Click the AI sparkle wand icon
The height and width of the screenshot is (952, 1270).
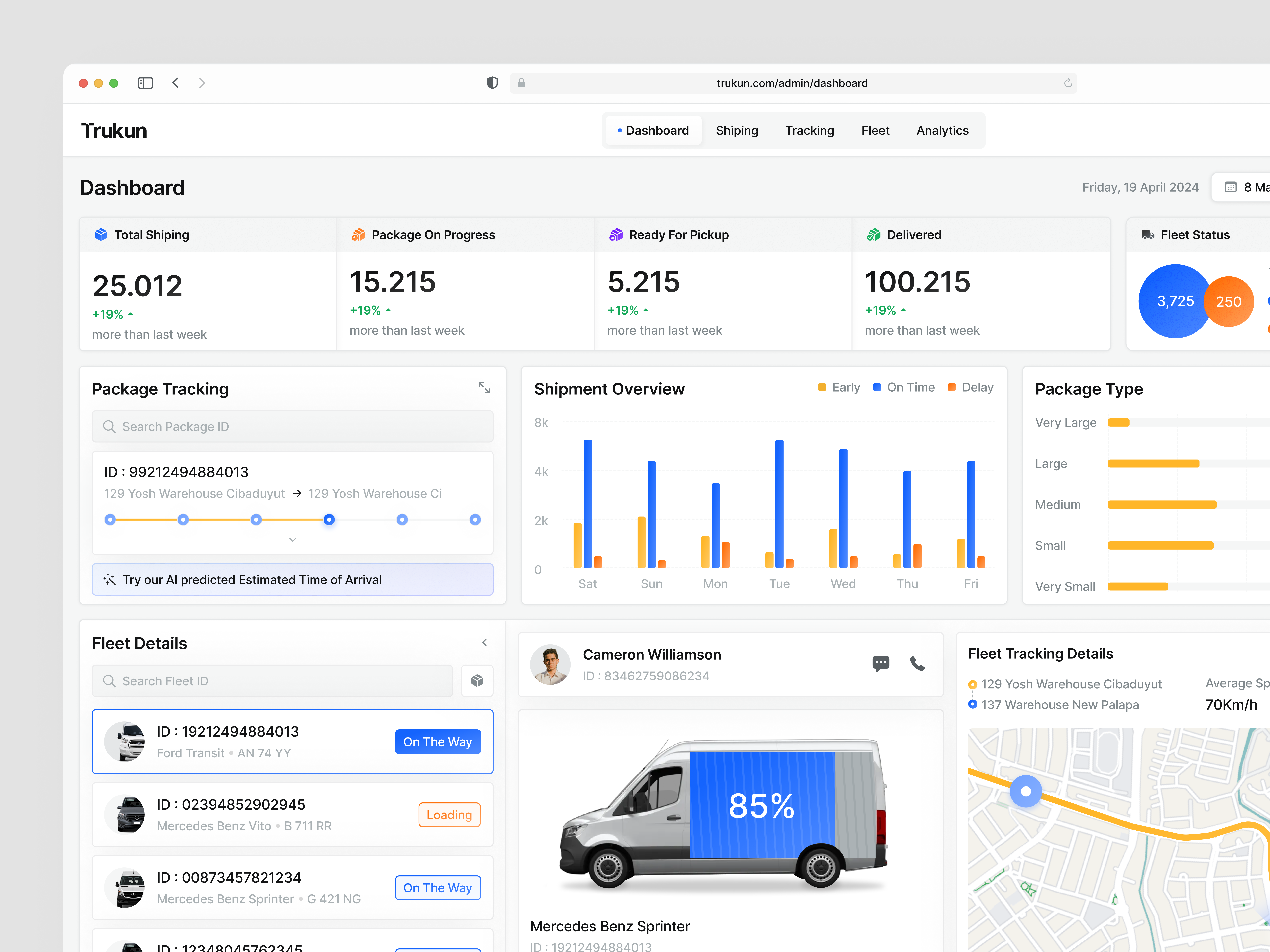[109, 580]
